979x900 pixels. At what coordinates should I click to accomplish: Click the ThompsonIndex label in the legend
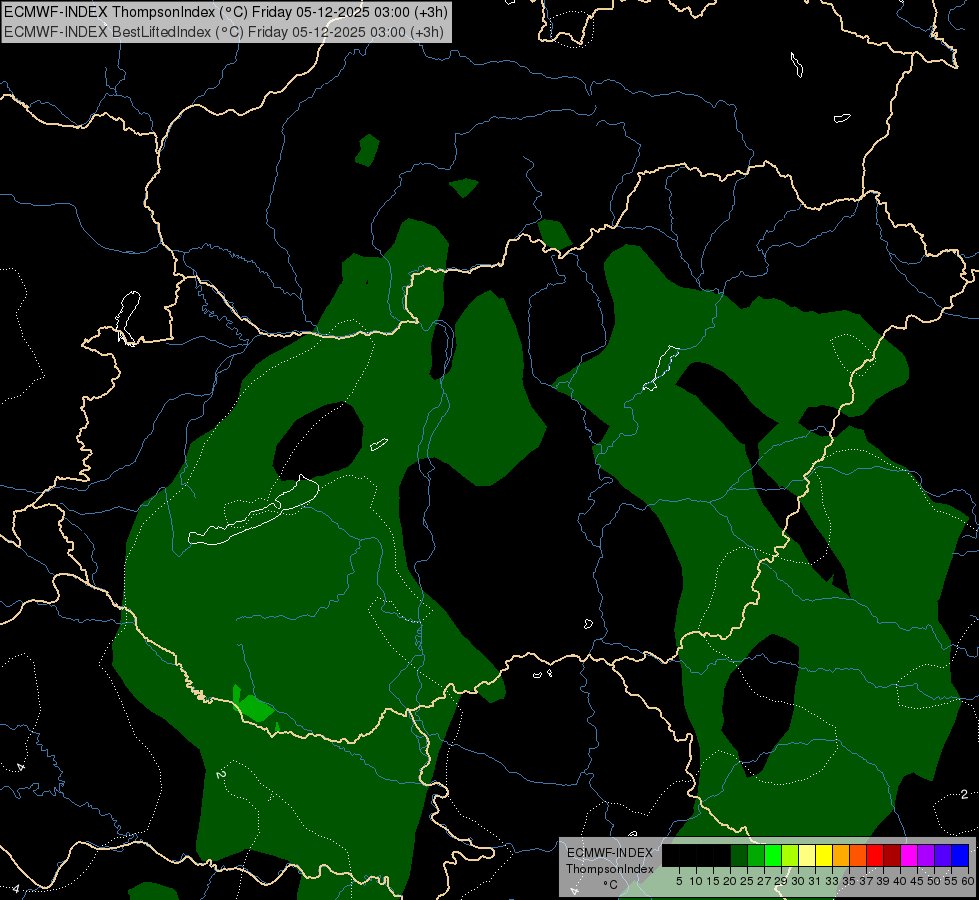[x=610, y=869]
